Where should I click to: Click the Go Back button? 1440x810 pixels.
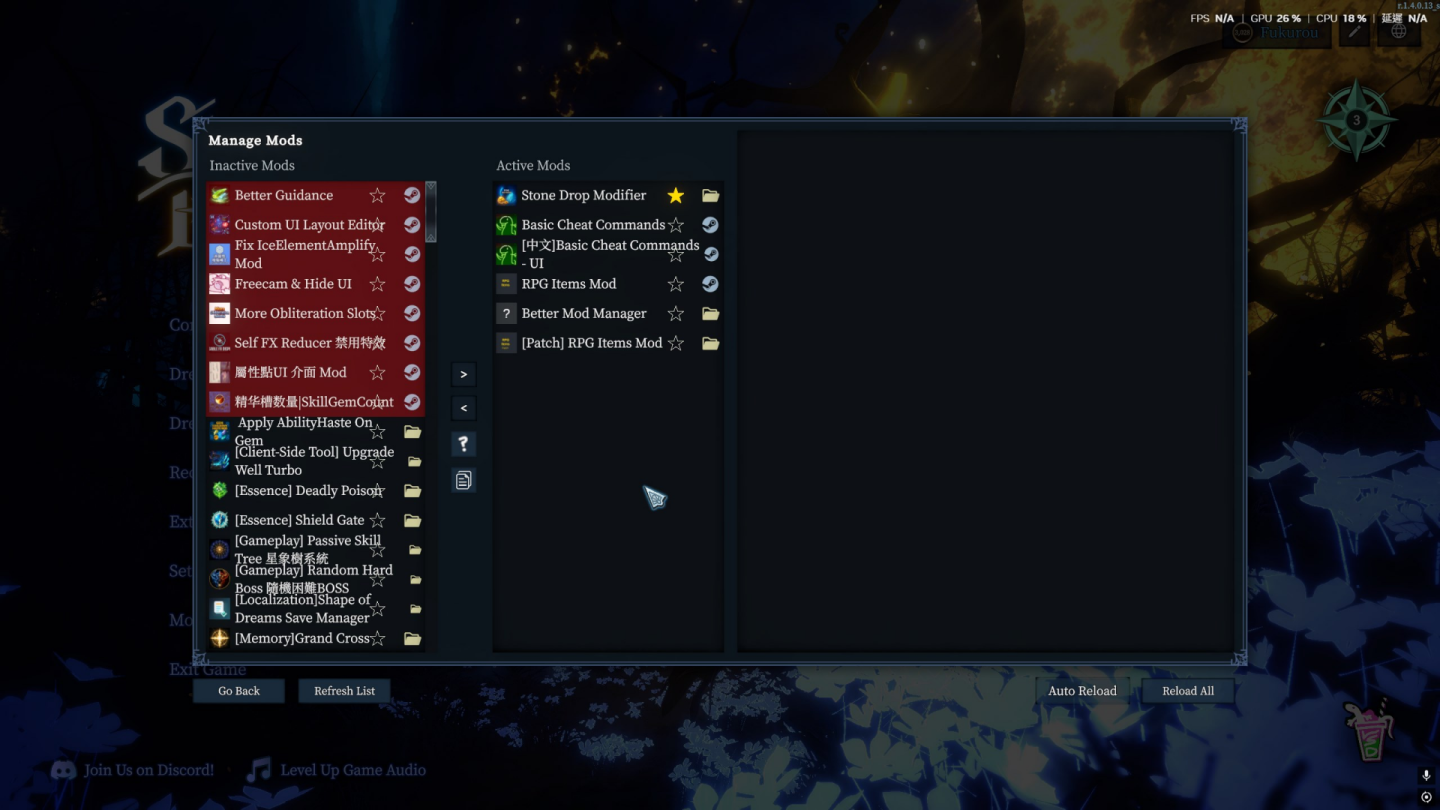point(239,691)
